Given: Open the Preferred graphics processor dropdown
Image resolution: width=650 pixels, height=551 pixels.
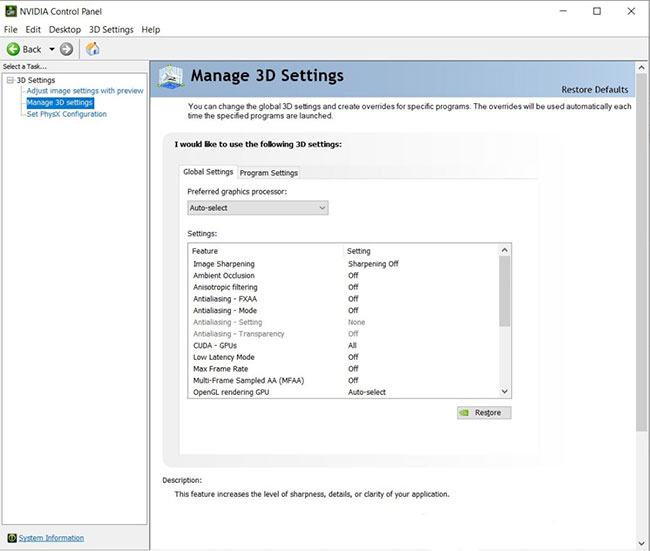Looking at the screenshot, I should 257,208.
